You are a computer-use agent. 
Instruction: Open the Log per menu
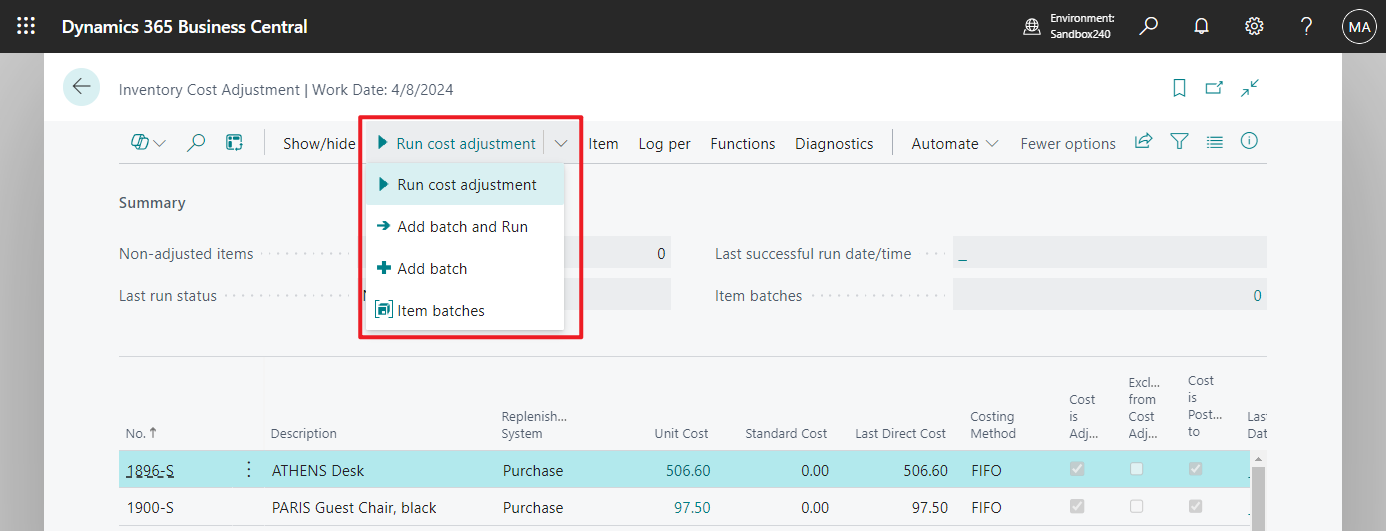click(664, 144)
